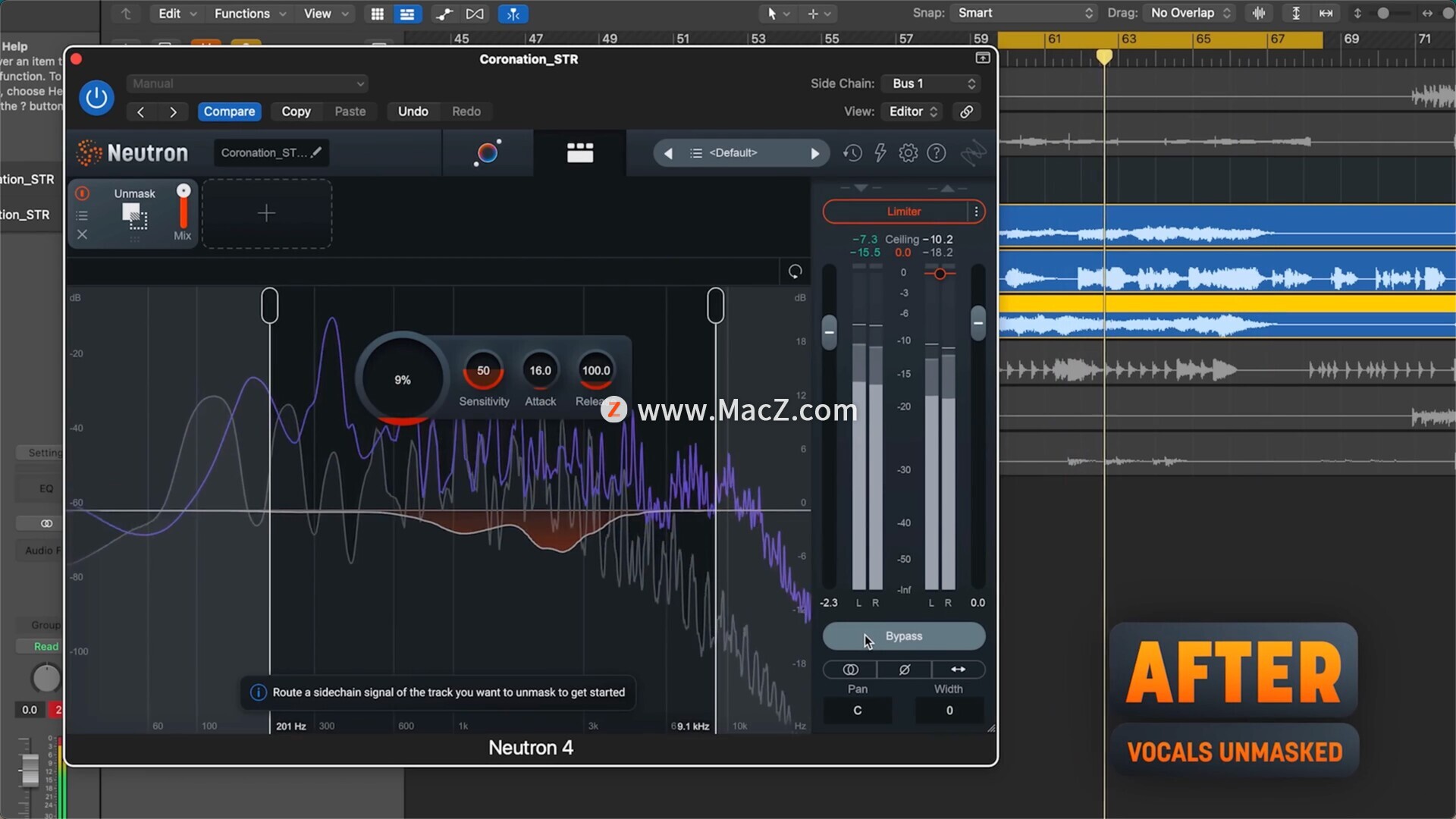
Task: Click vertical auto zoom icon
Action: click(x=1296, y=13)
